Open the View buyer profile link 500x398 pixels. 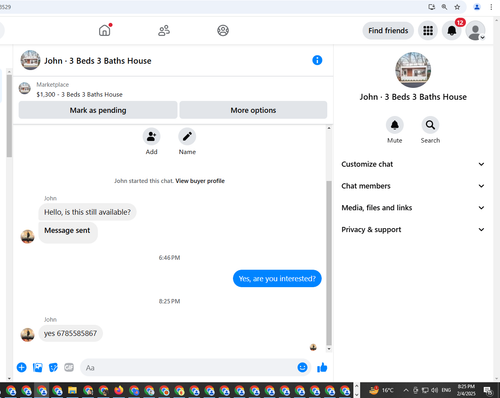point(200,181)
